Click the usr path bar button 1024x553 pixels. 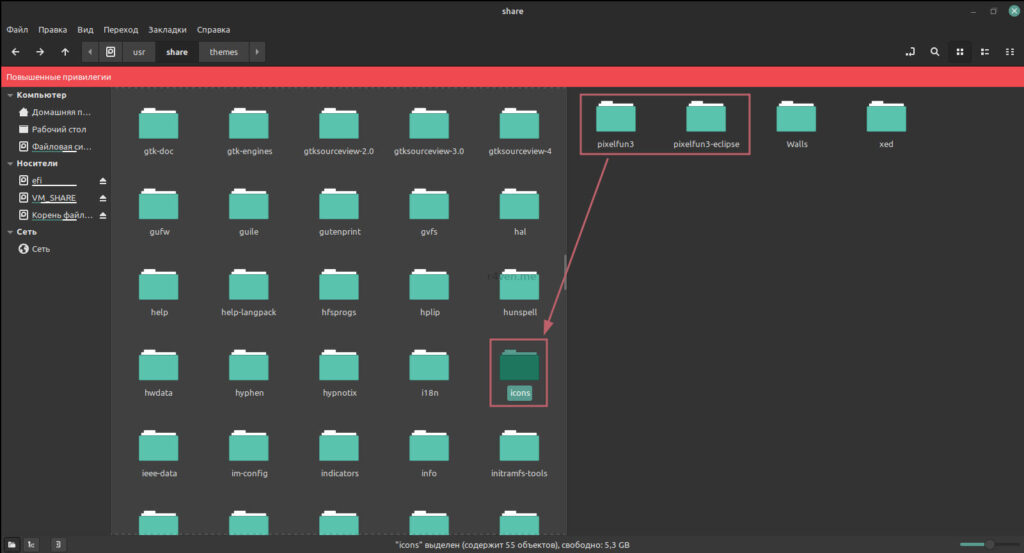139,52
